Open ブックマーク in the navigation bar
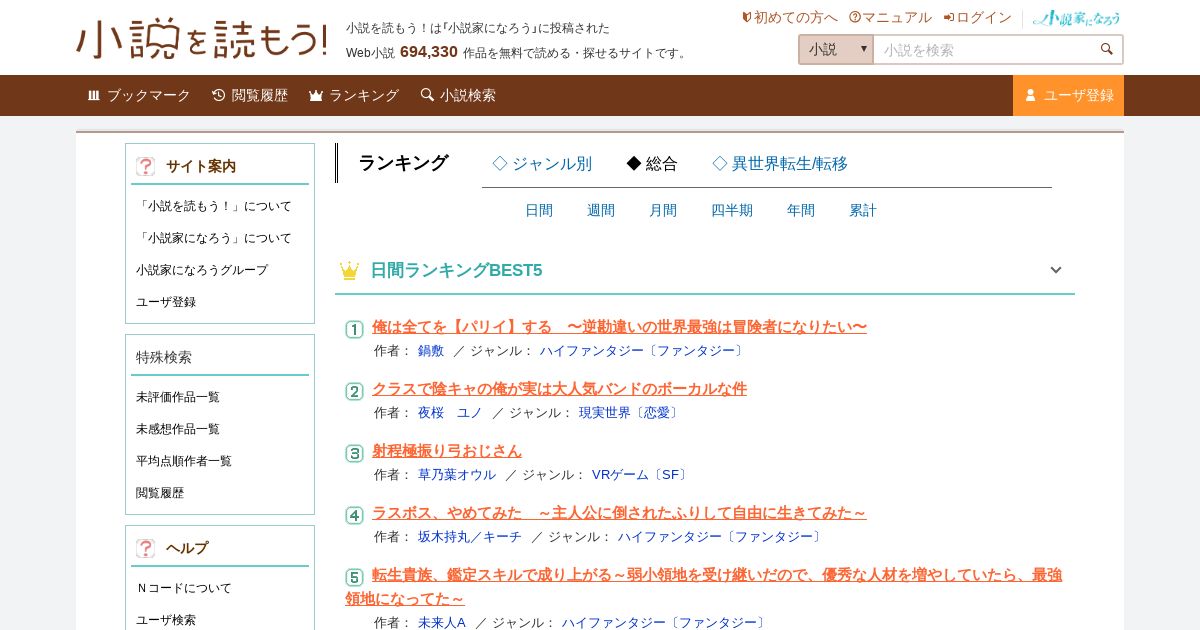The width and height of the screenshot is (1200, 630). [x=139, y=95]
